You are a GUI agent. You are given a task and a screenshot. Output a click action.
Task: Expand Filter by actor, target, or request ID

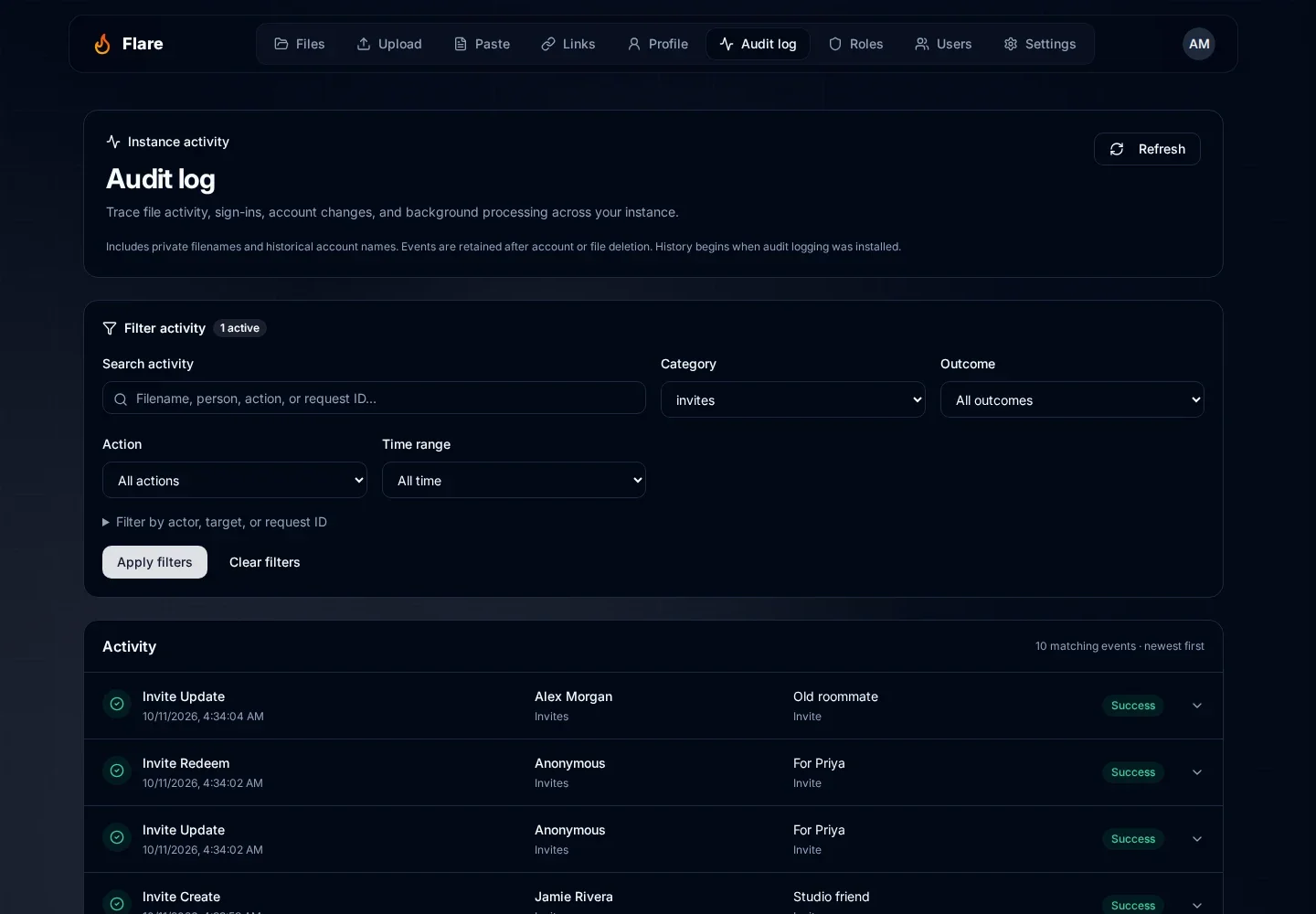(215, 522)
